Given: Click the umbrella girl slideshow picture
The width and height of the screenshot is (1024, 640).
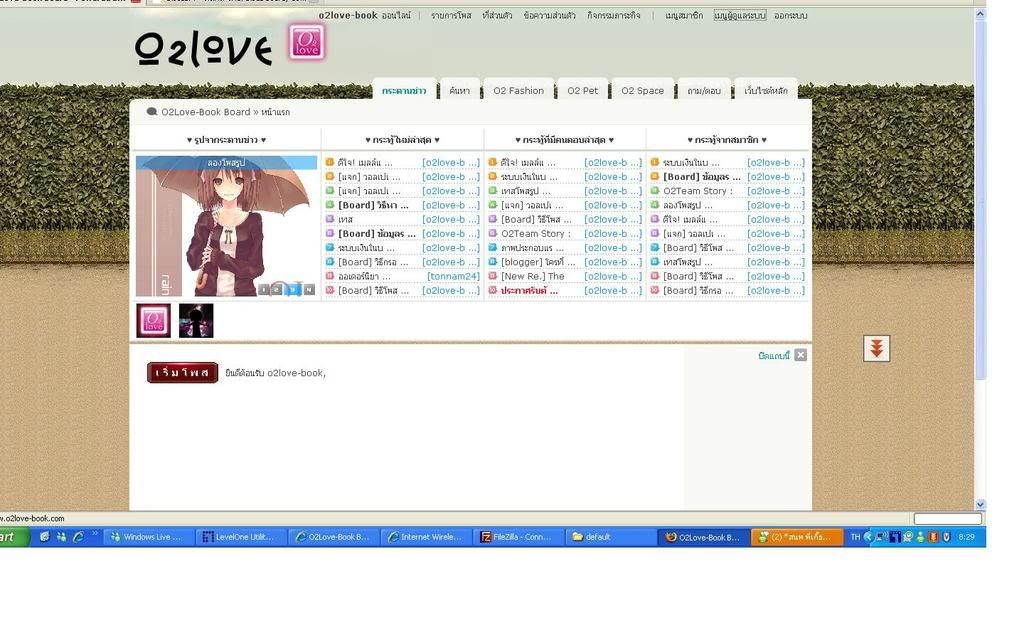Looking at the screenshot, I should point(226,226).
